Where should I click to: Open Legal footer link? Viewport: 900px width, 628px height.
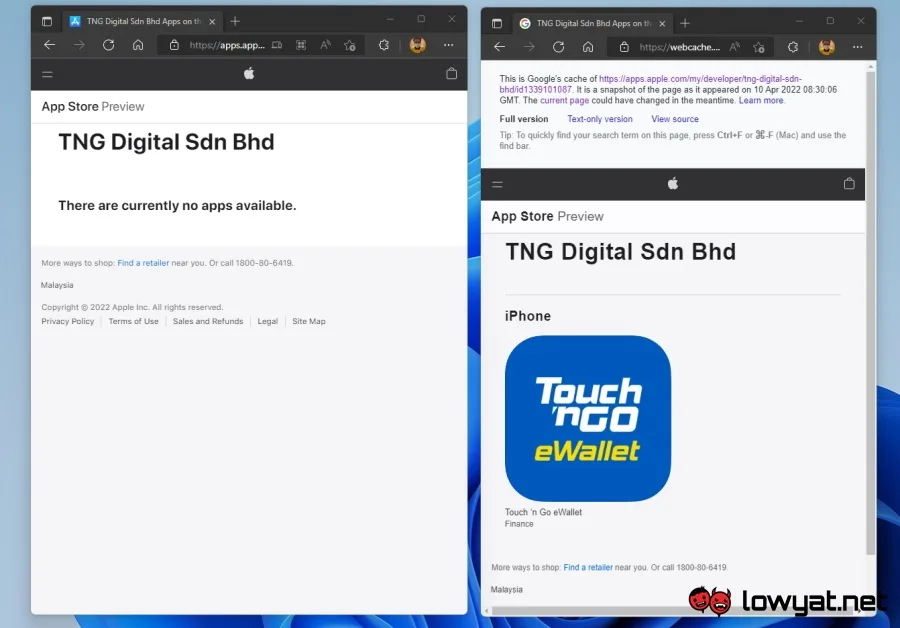pyautogui.click(x=267, y=321)
